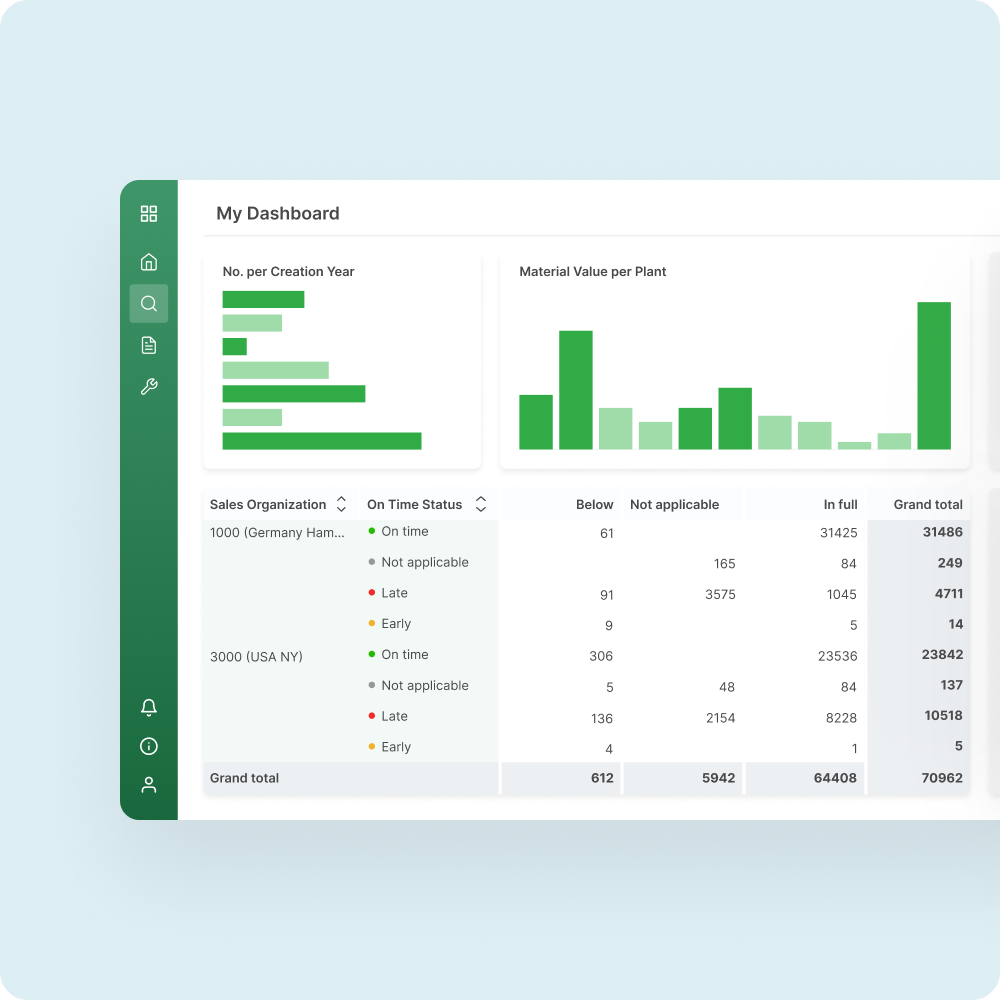Viewport: 1000px width, 1000px height.
Task: Open the document reports icon in sidebar
Action: pos(149,345)
